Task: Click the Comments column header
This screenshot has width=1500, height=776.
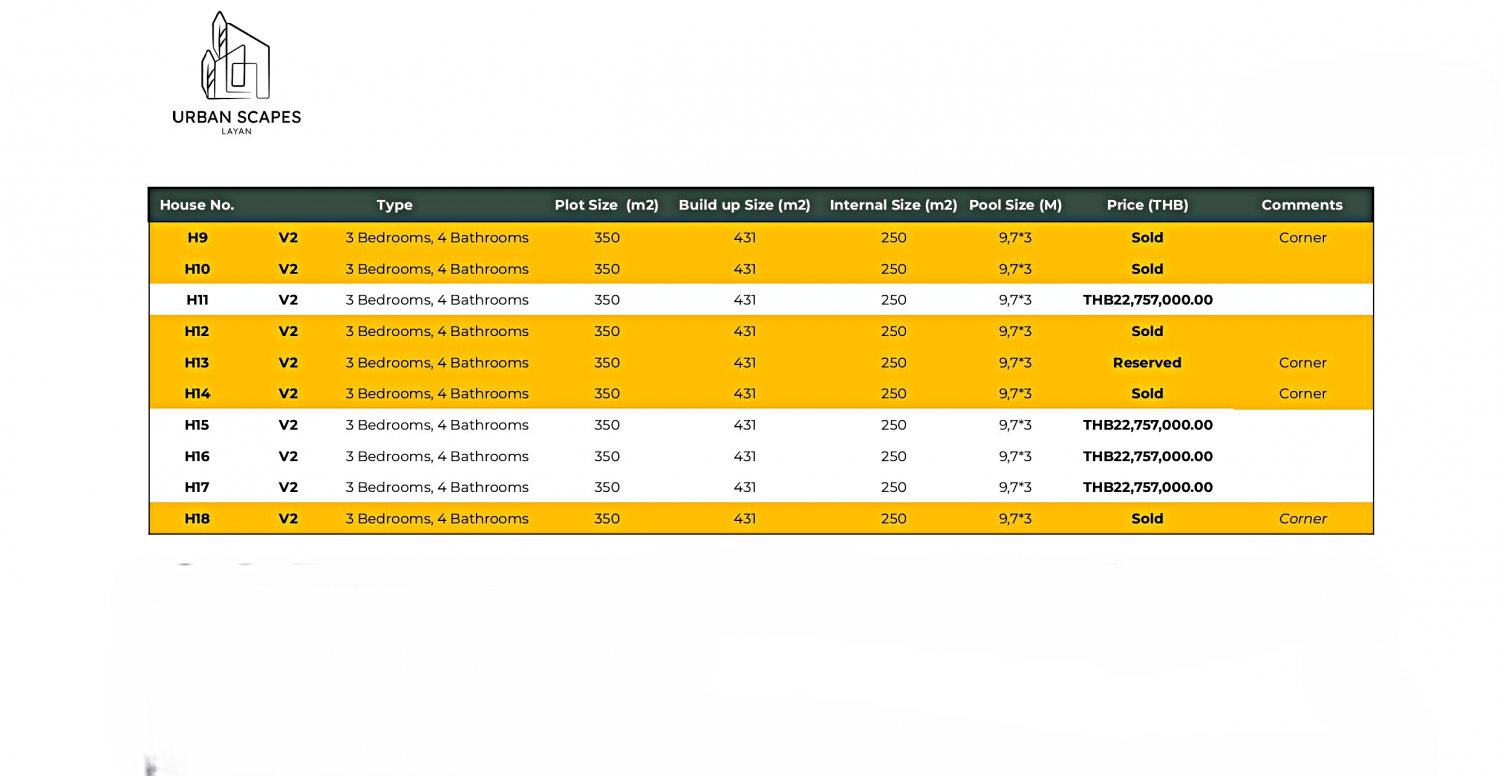Action: coord(1302,205)
